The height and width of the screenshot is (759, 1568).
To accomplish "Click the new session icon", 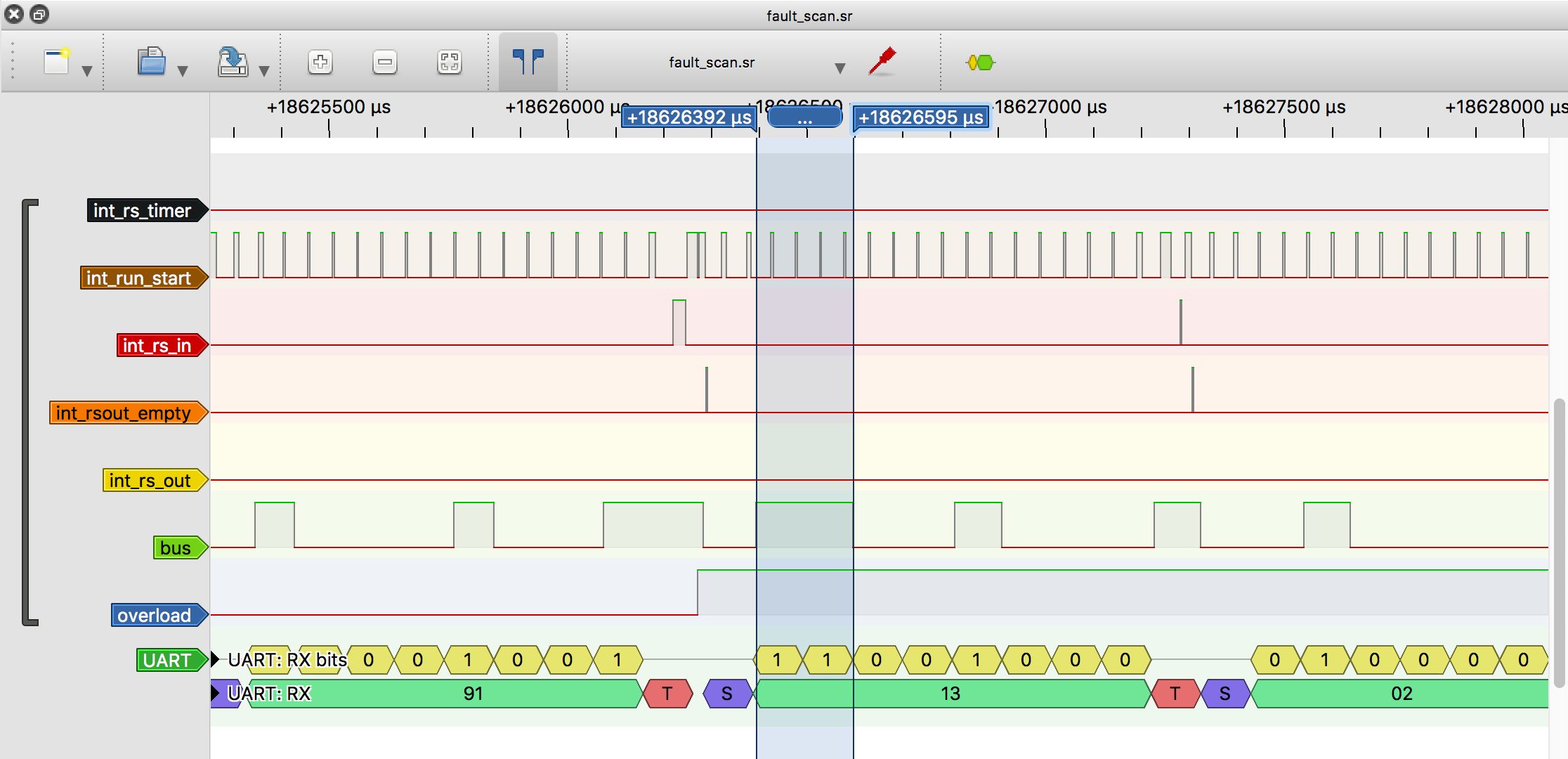I will click(56, 62).
